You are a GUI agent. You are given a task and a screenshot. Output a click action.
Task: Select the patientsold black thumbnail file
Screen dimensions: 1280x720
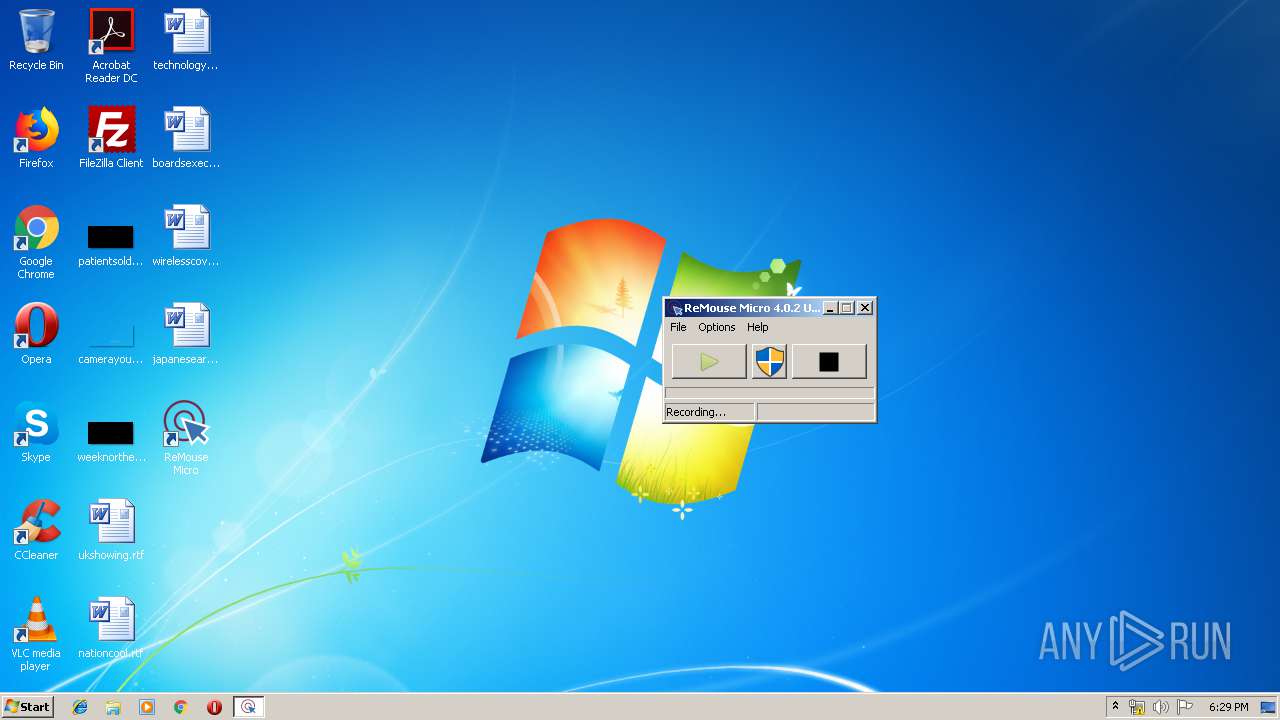coord(111,245)
